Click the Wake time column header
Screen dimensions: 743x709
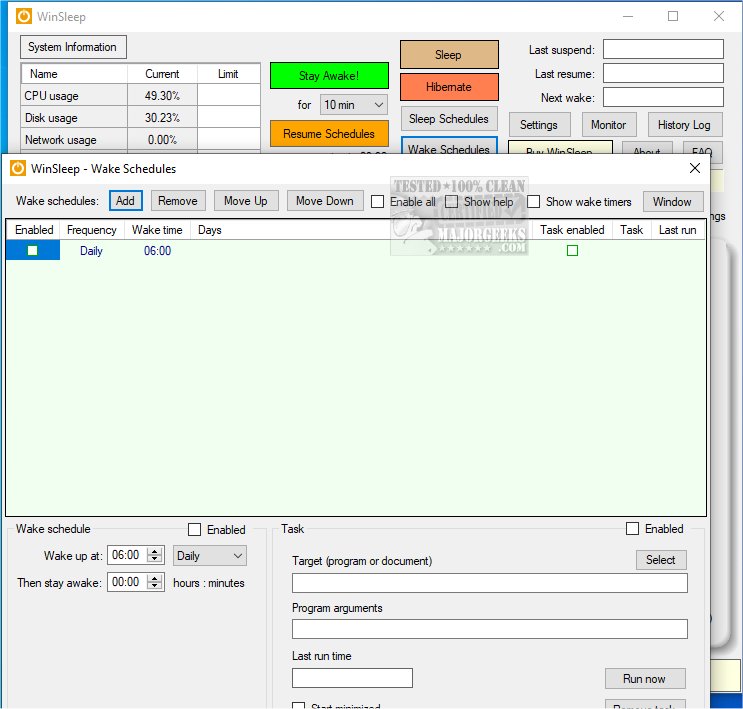(x=157, y=230)
